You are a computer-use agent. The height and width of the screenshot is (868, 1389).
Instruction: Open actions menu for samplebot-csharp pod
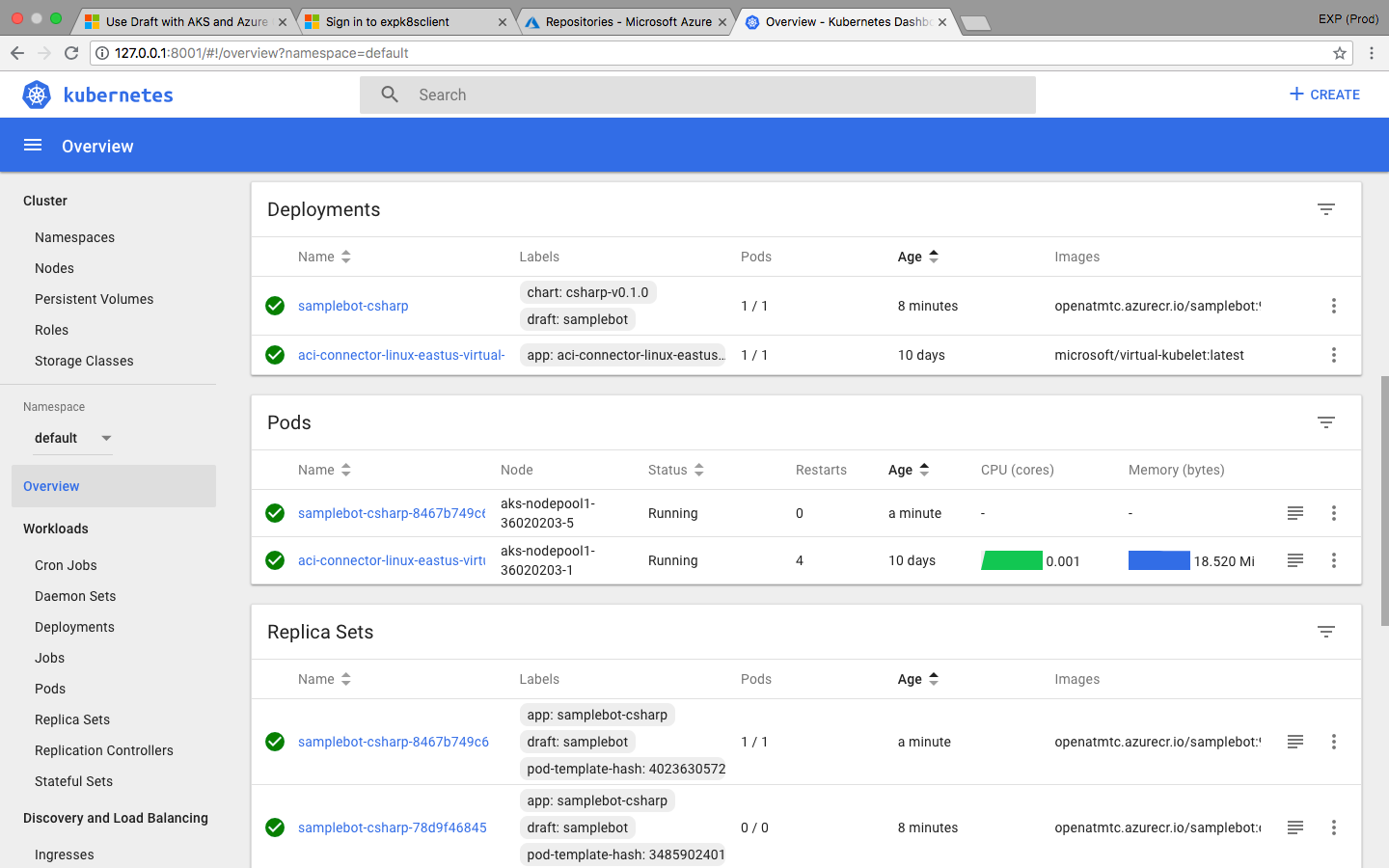coord(1334,513)
